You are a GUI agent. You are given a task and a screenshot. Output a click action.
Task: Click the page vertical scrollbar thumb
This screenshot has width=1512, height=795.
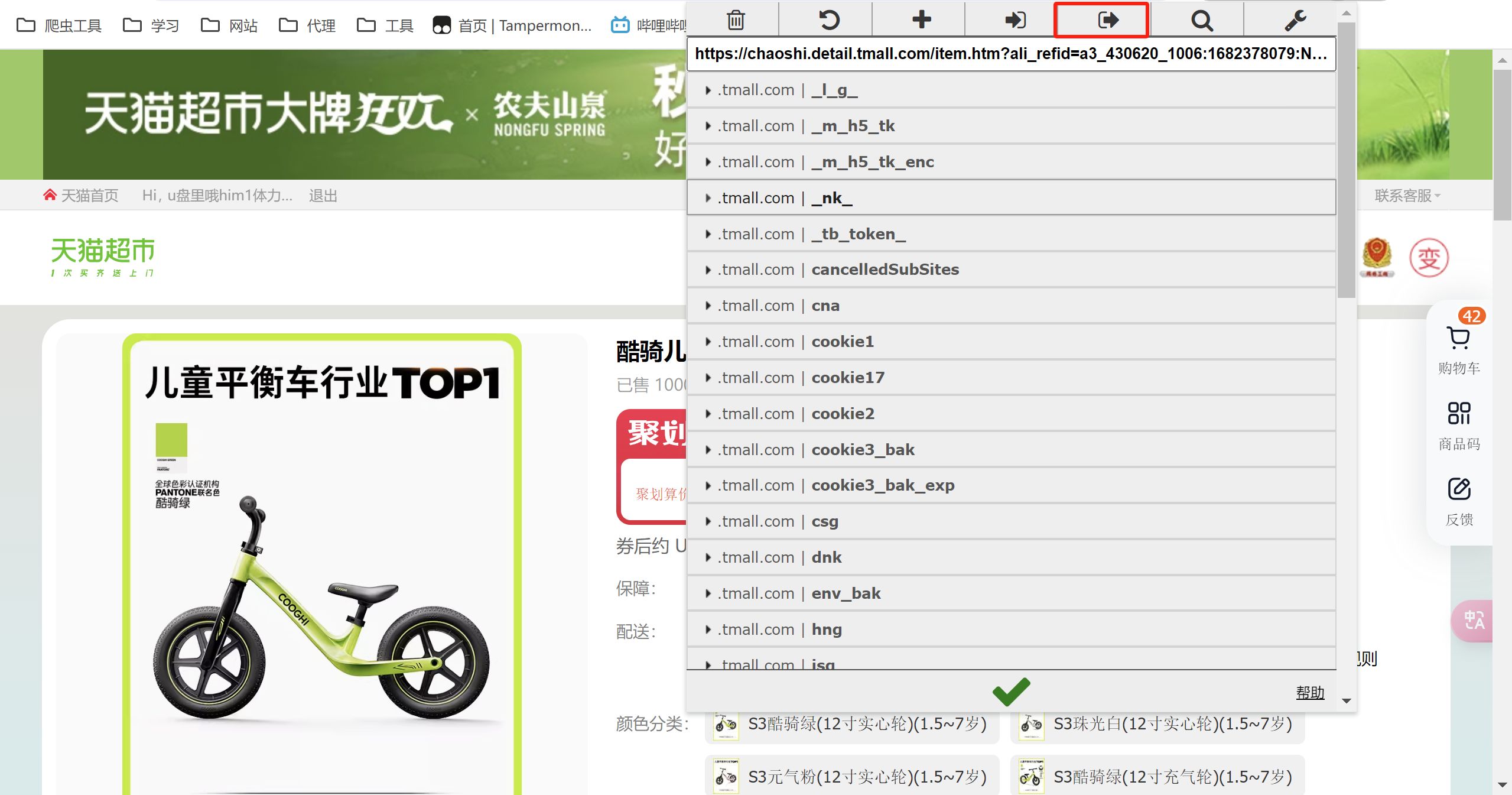tap(1503, 145)
